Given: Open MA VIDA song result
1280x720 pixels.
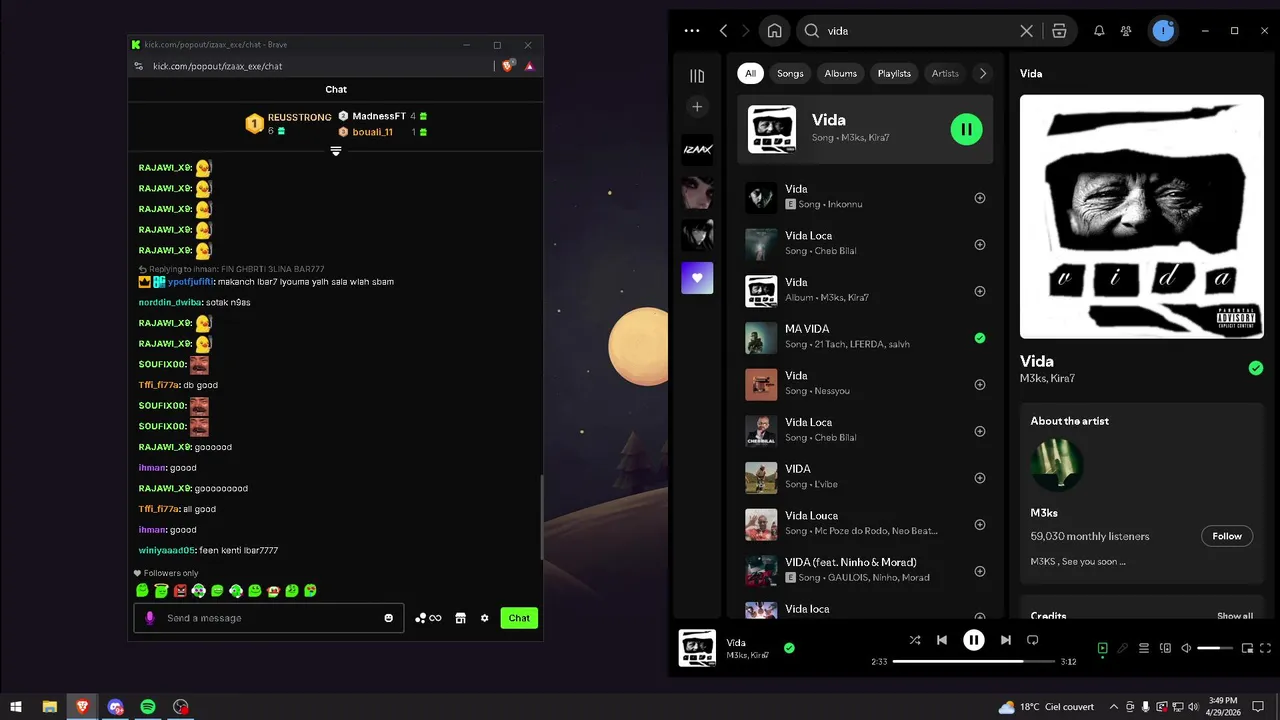Looking at the screenshot, I should pos(865,338).
